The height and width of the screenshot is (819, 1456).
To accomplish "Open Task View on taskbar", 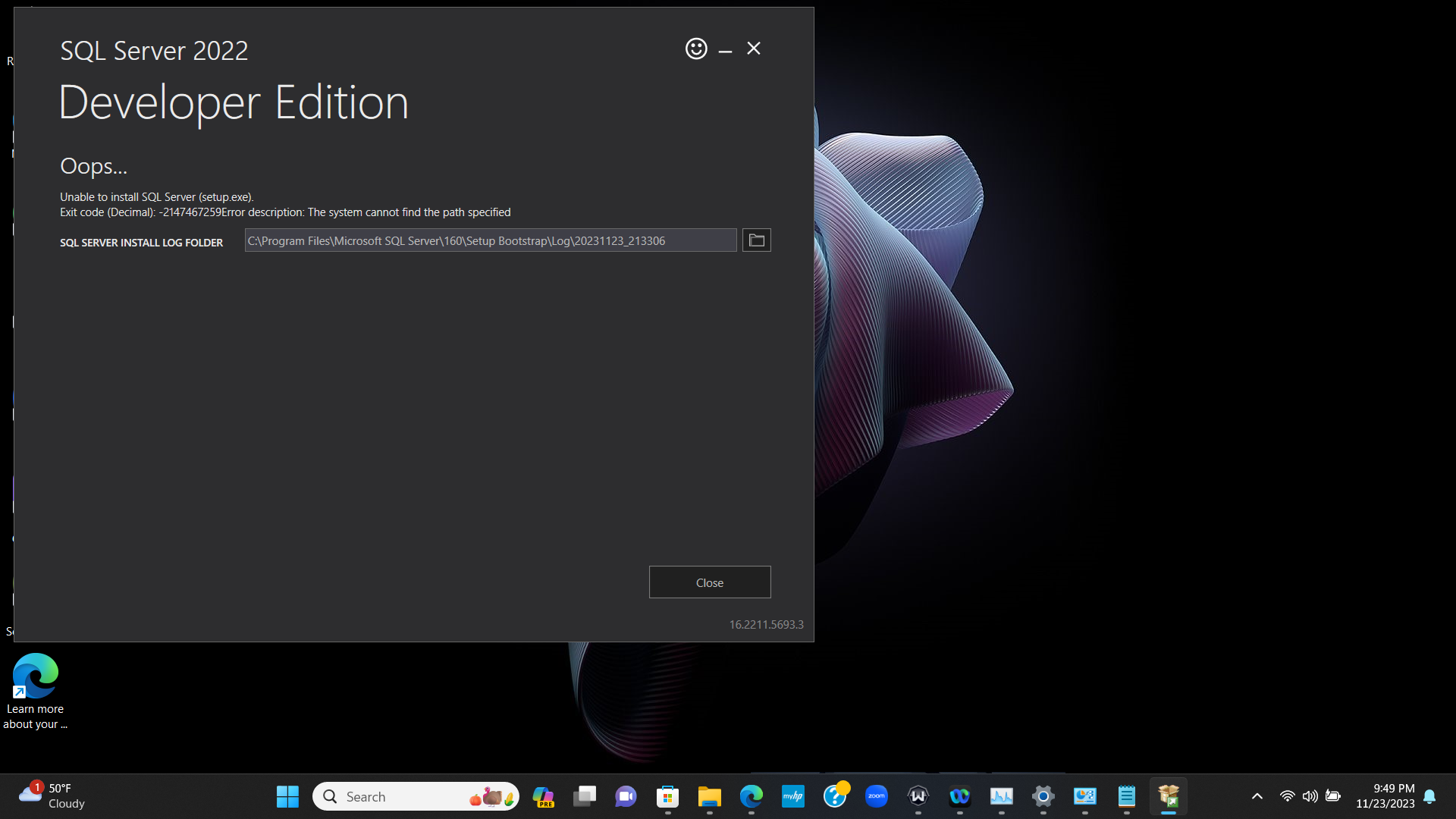I will coord(585,796).
